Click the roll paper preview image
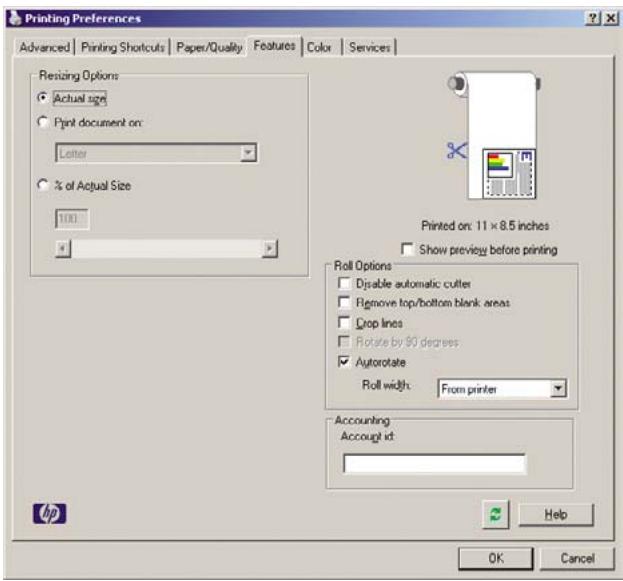The image size is (623, 581). (495, 135)
